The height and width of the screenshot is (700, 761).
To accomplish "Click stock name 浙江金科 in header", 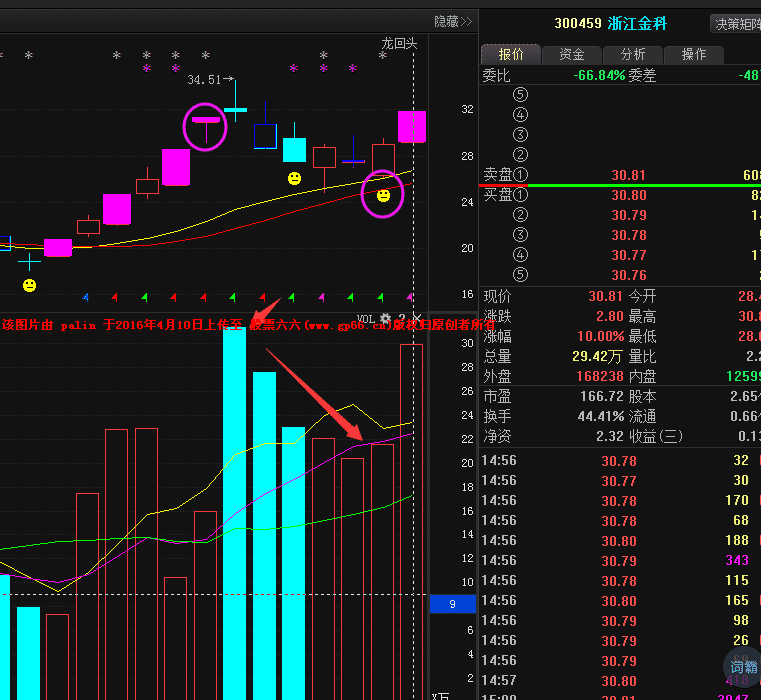I will pos(639,23).
